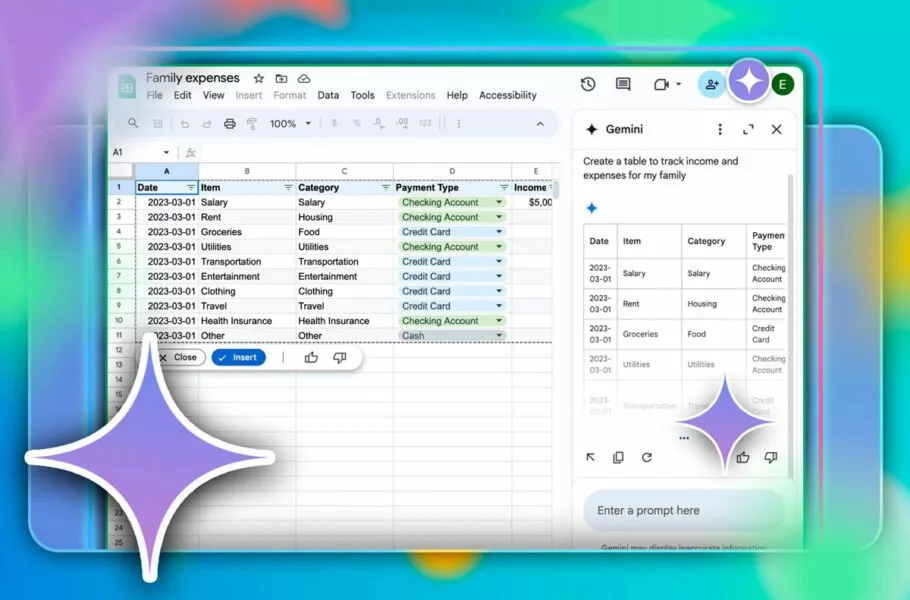
Task: Open the View menu
Action: click(x=214, y=95)
